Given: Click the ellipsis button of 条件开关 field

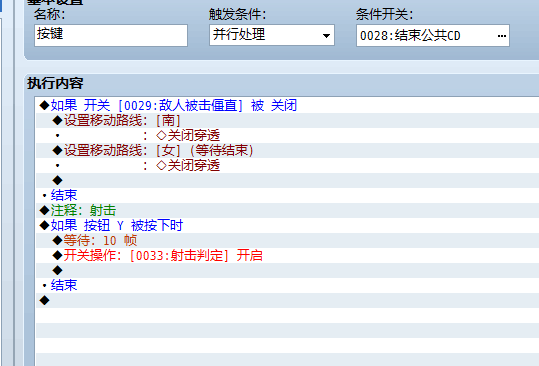Looking at the screenshot, I should [502, 36].
